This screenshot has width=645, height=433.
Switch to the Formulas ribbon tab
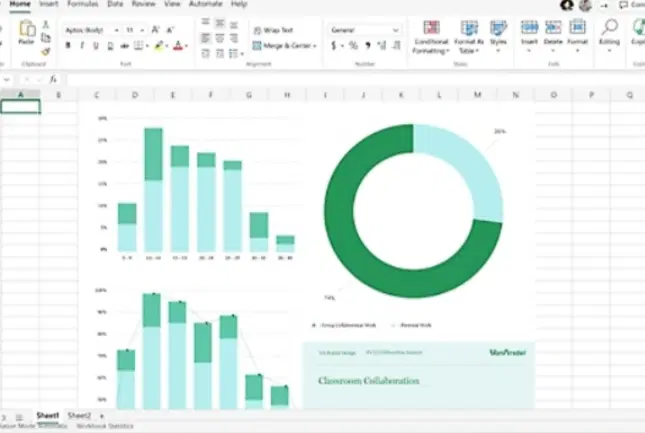click(x=82, y=4)
